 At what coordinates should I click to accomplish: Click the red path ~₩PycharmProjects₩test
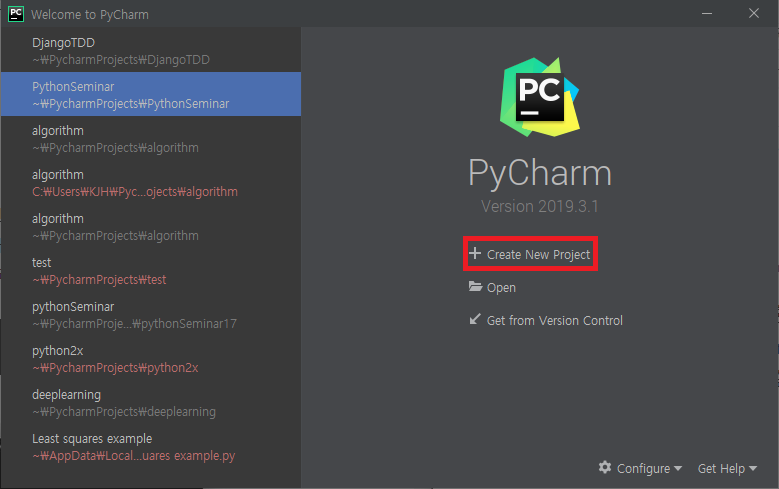pyautogui.click(x=99, y=279)
